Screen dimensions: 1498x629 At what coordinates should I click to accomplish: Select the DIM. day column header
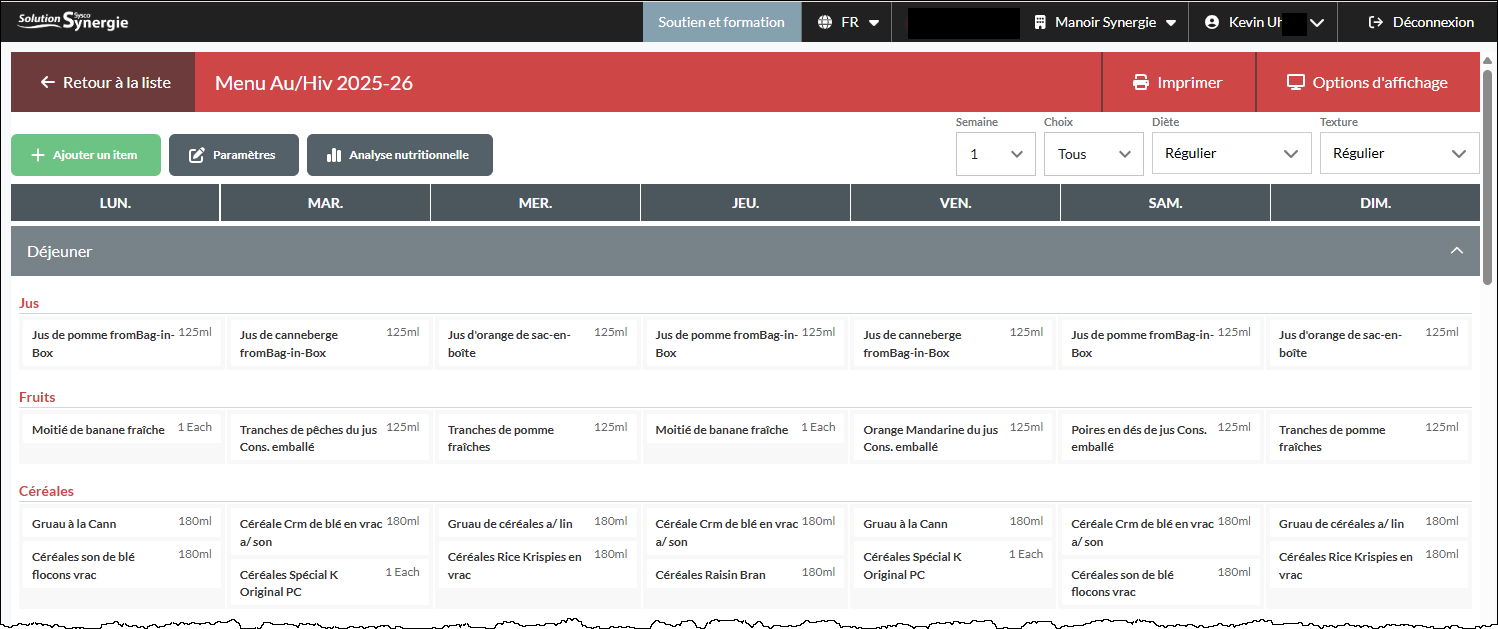1376,203
